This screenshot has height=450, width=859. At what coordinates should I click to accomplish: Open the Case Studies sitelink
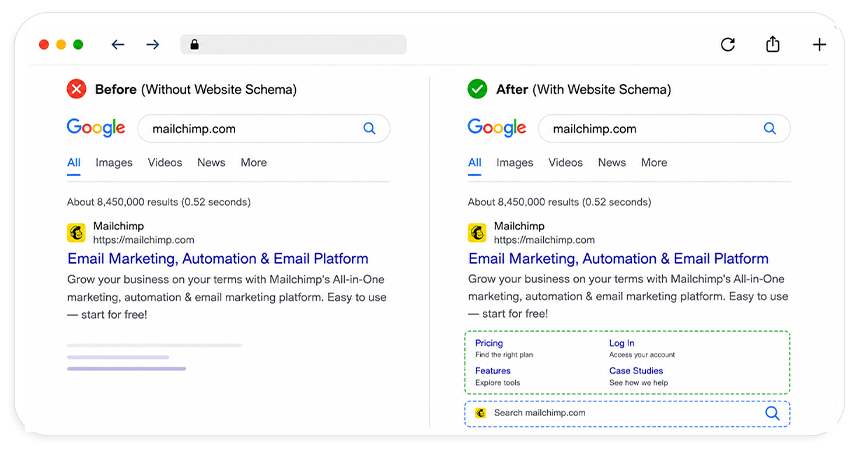tap(636, 371)
